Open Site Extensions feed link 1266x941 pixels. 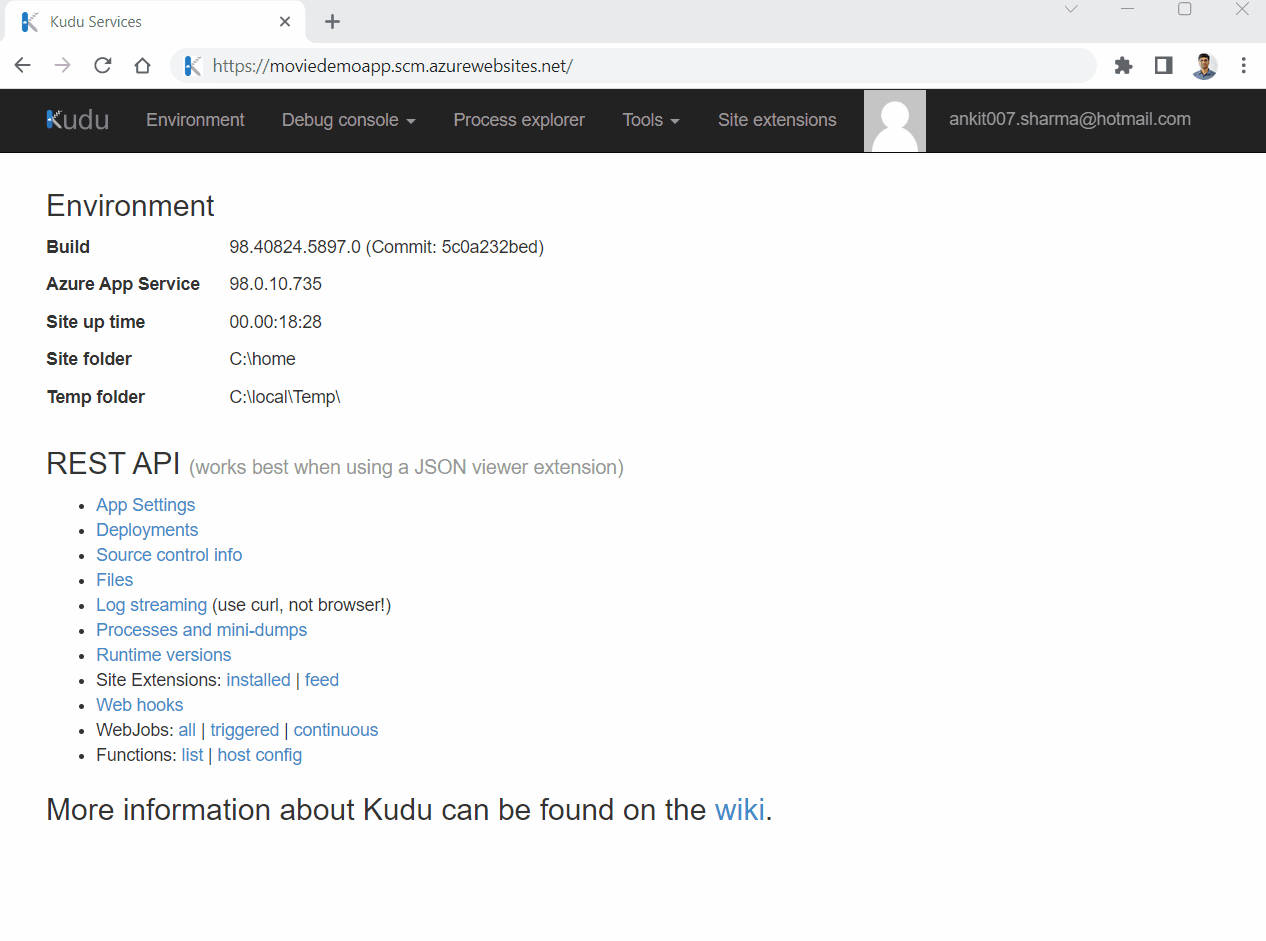click(x=322, y=680)
